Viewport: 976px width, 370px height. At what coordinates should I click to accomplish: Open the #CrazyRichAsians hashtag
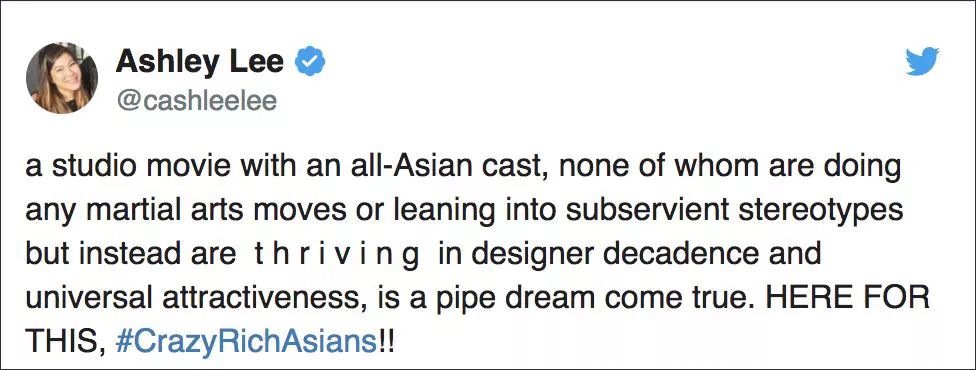pyautogui.click(x=246, y=343)
